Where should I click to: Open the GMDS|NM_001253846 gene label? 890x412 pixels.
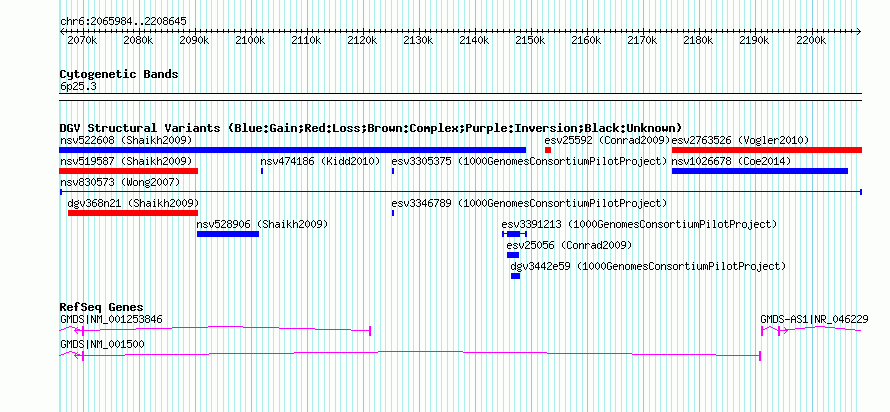point(111,319)
